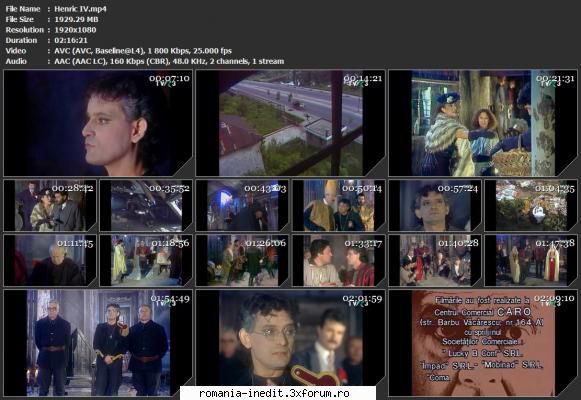Click the resolution value 1920x1080
Viewport: 581px width, 400px height.
click(x=75, y=30)
